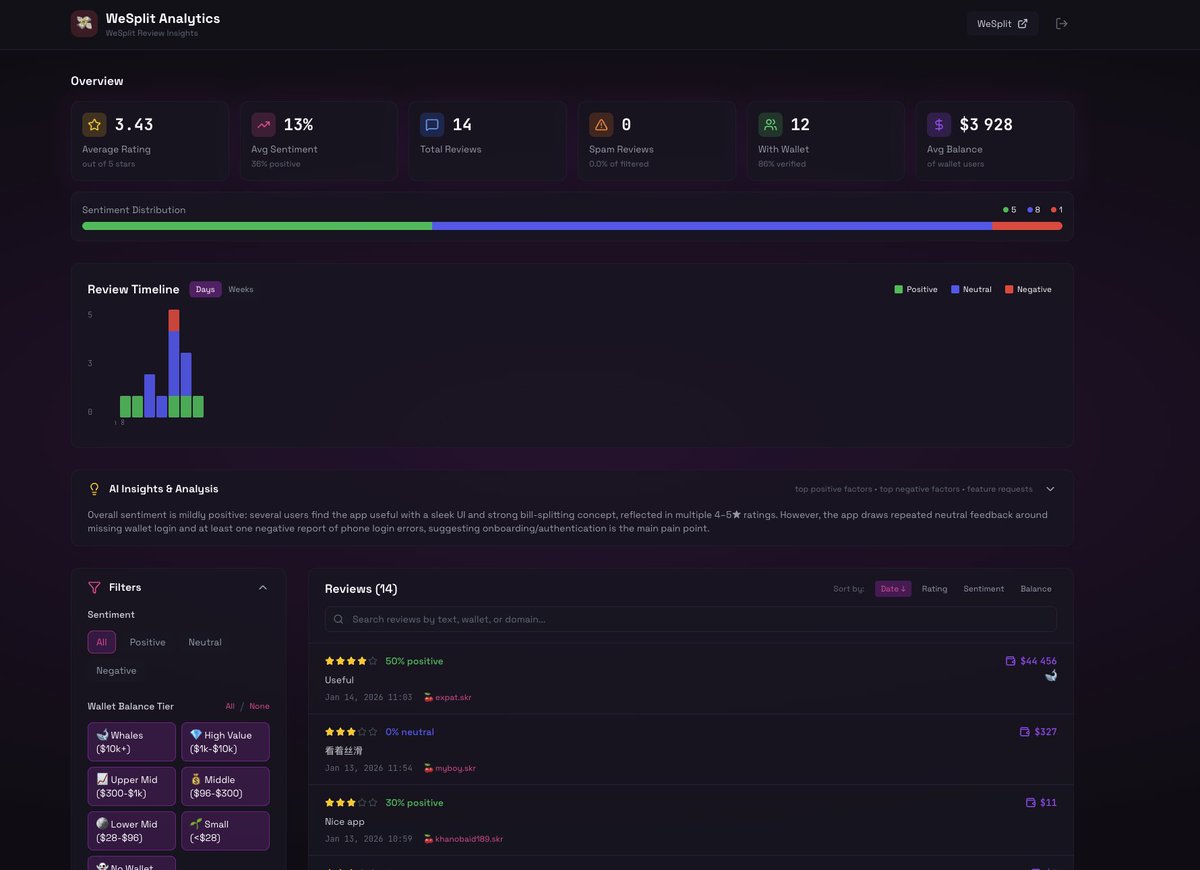Sort reviews by Date
This screenshot has height=870, width=1200.
tap(893, 589)
